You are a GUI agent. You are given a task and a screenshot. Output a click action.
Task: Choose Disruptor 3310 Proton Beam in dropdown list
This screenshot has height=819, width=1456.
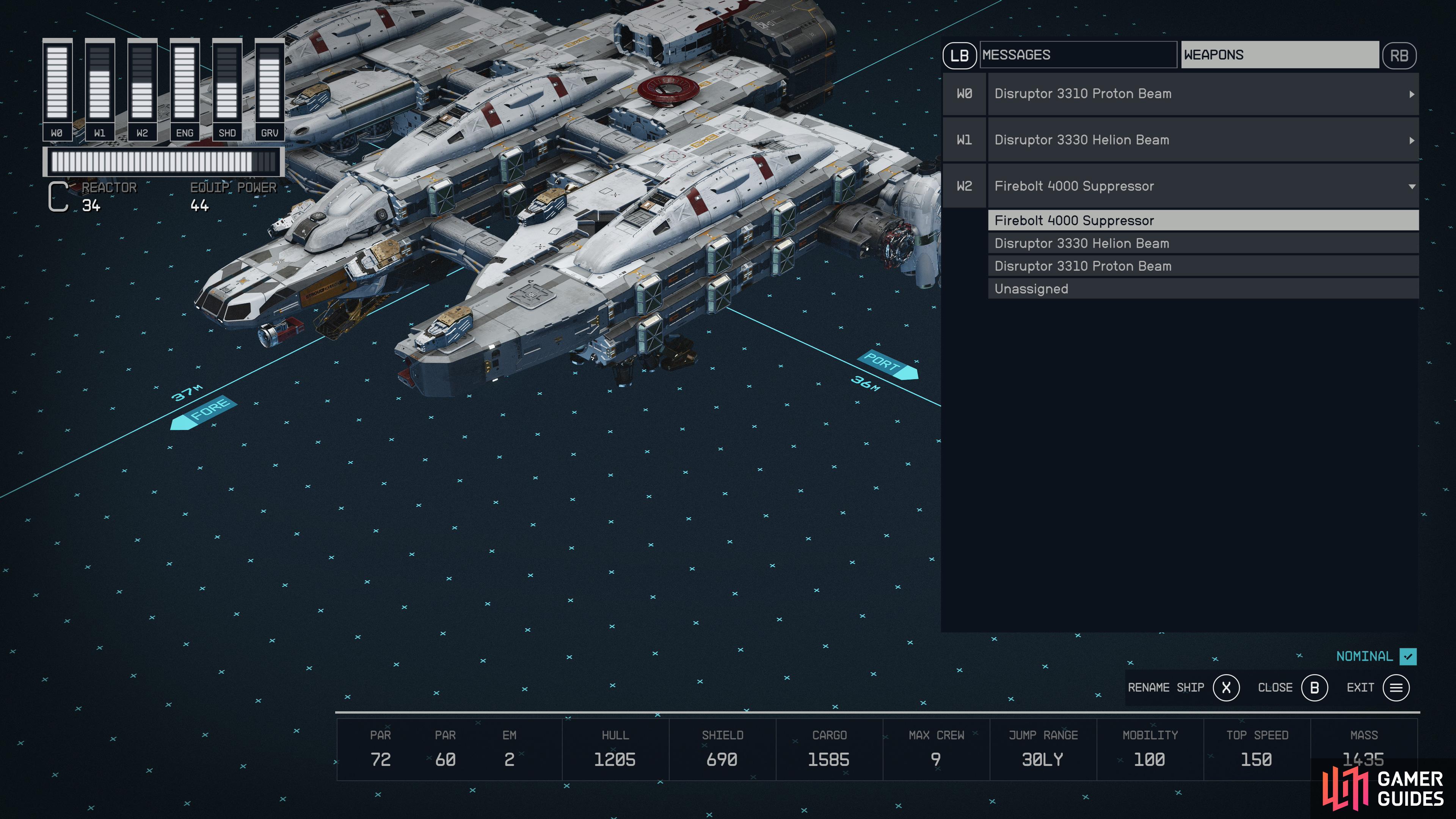click(x=1203, y=266)
